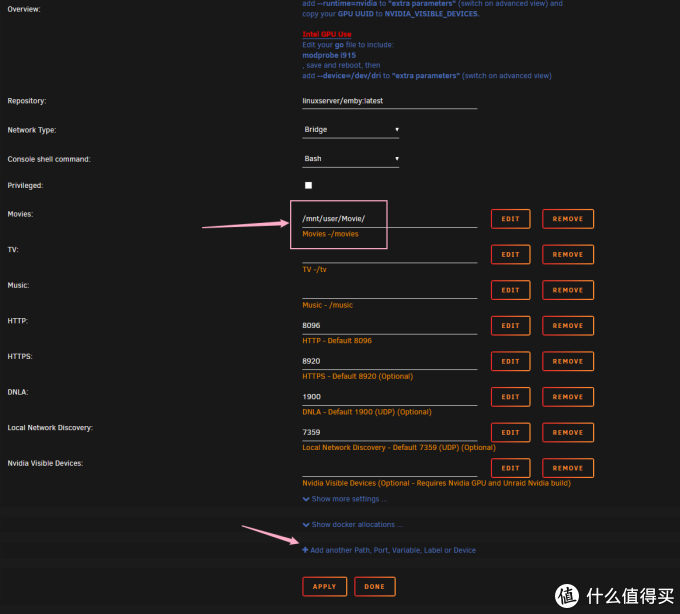
Task: Click the 'modprobe i915' text
Action: coord(329,55)
